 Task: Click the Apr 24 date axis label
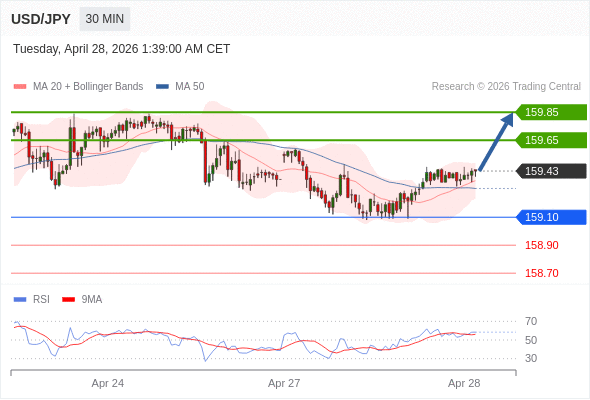pos(108,383)
